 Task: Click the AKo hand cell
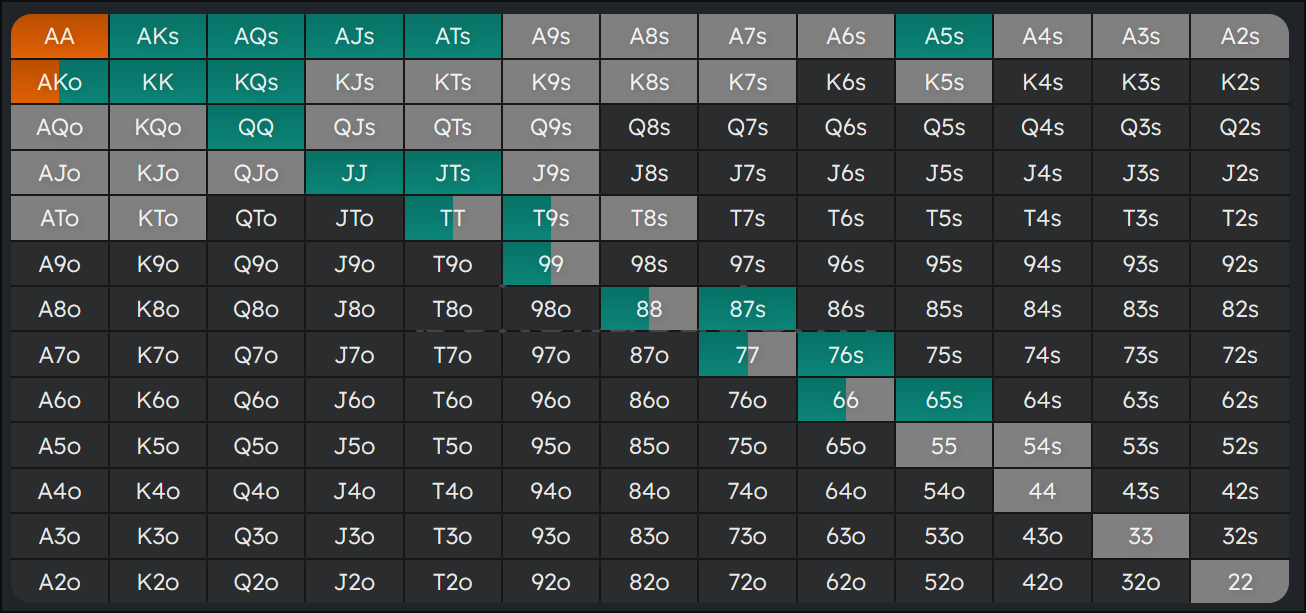[x=59, y=82]
